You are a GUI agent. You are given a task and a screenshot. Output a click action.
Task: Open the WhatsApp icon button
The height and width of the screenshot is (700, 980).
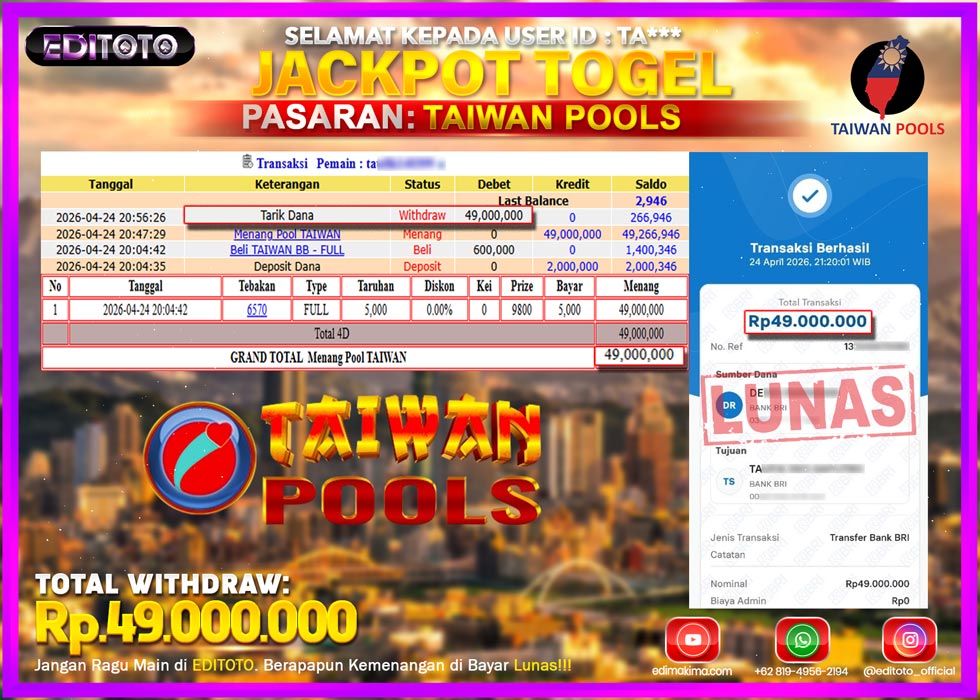pos(802,639)
